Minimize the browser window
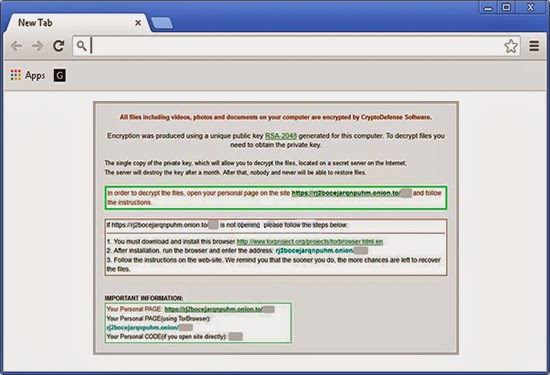The height and width of the screenshot is (375, 550). click(x=488, y=7)
